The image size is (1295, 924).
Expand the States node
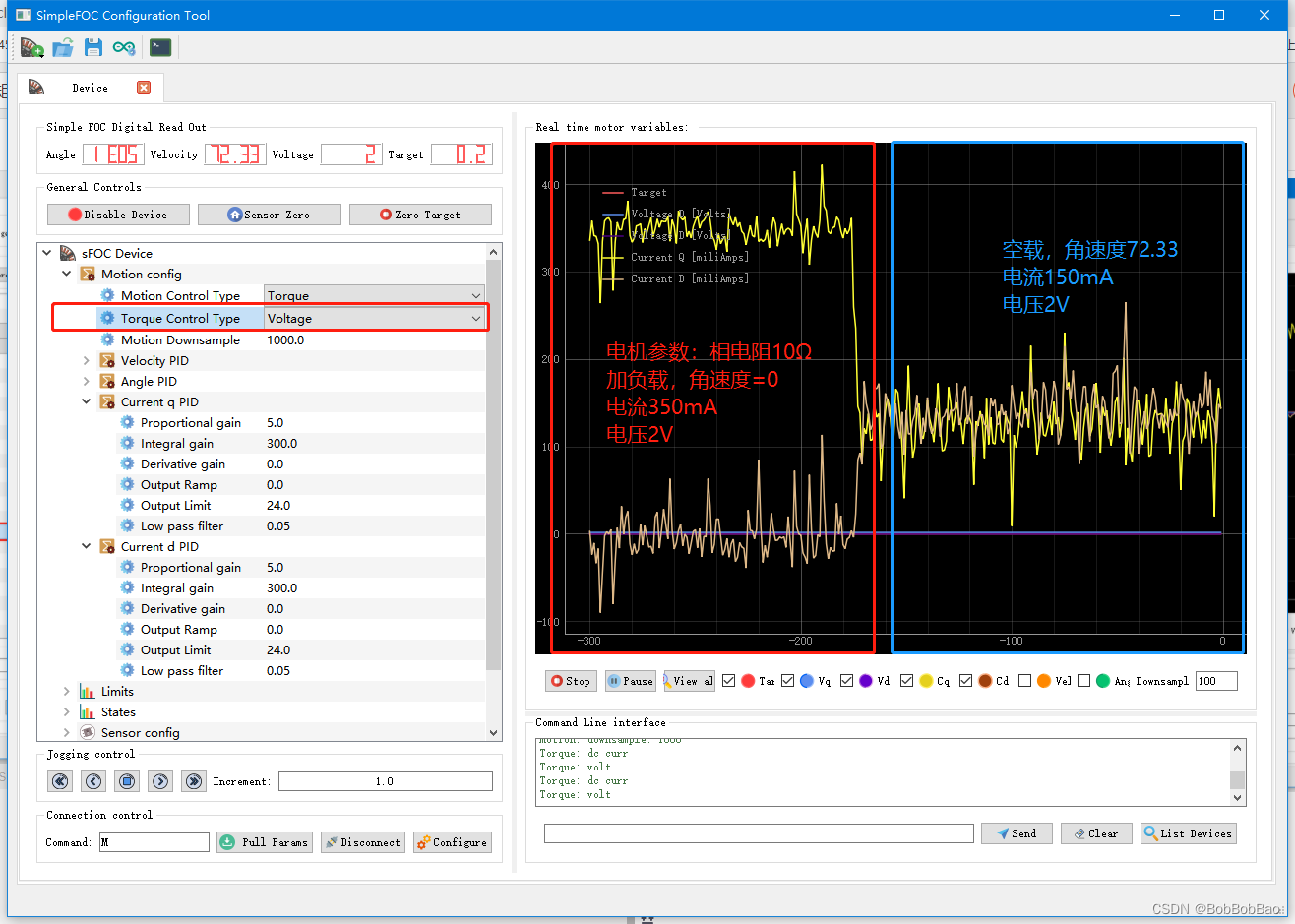click(67, 711)
